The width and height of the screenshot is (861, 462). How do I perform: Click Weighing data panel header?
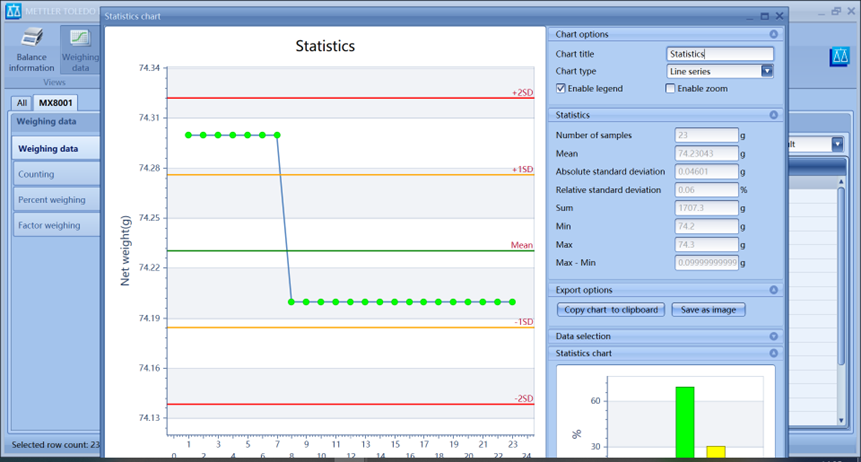(x=55, y=121)
